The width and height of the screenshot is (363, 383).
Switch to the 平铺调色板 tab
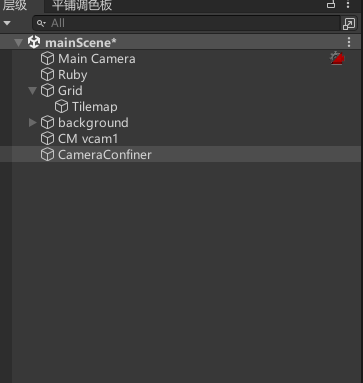[x=82, y=5]
